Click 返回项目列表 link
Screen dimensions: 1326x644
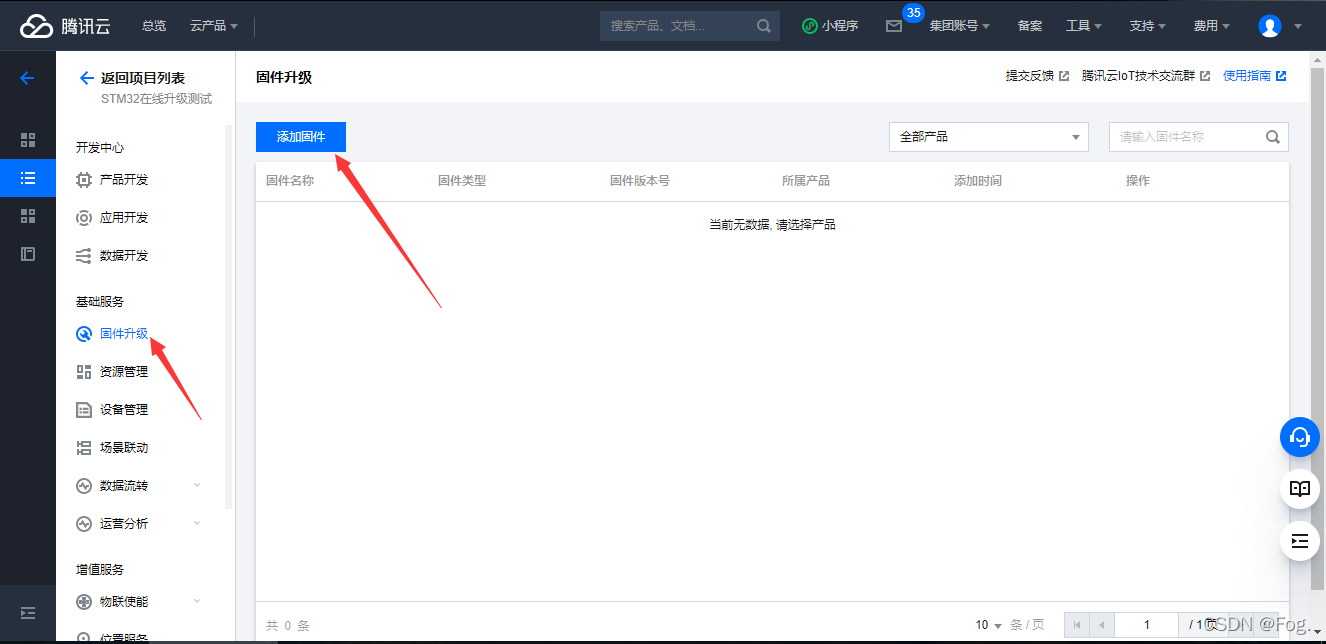pyautogui.click(x=143, y=78)
